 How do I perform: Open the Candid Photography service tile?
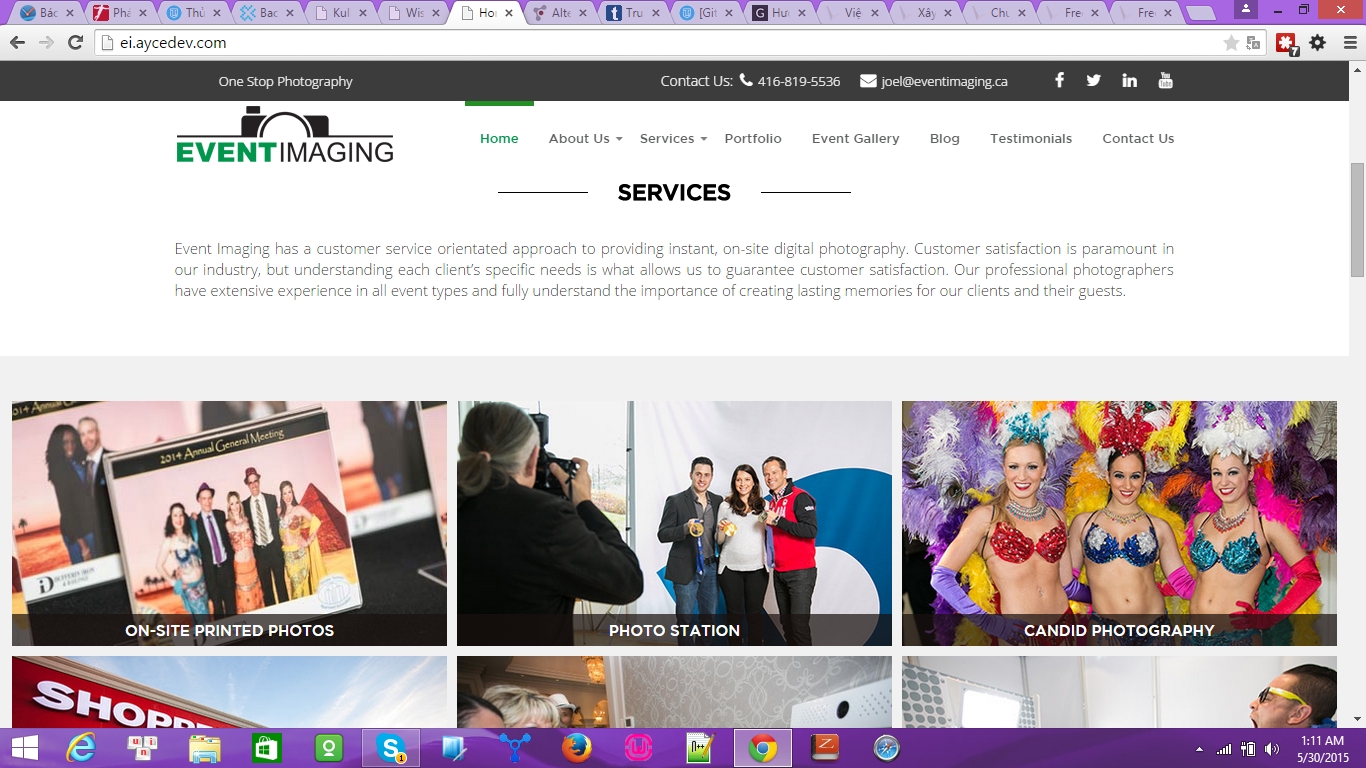(x=1119, y=523)
